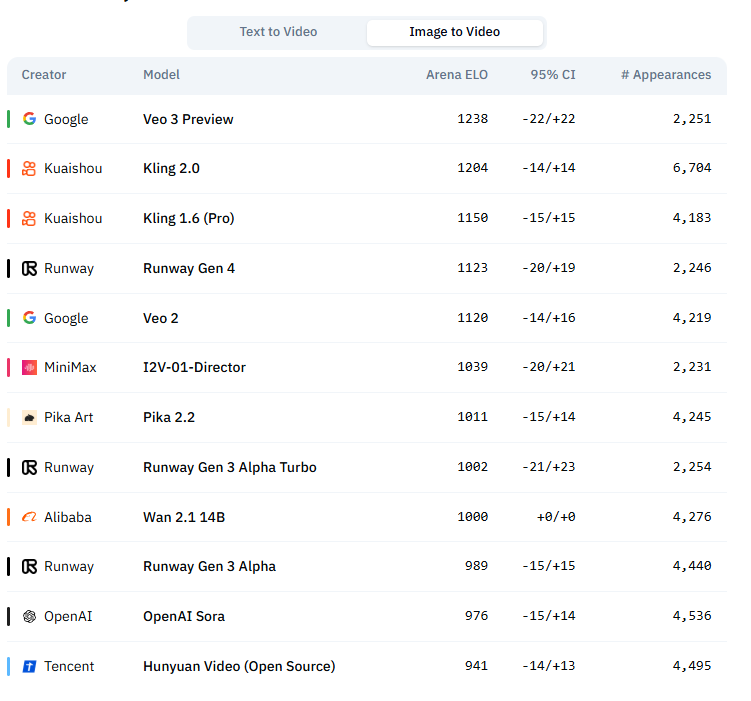Click the Kuaishou logo in Kling 1.6 (Pro) row

point(29,218)
